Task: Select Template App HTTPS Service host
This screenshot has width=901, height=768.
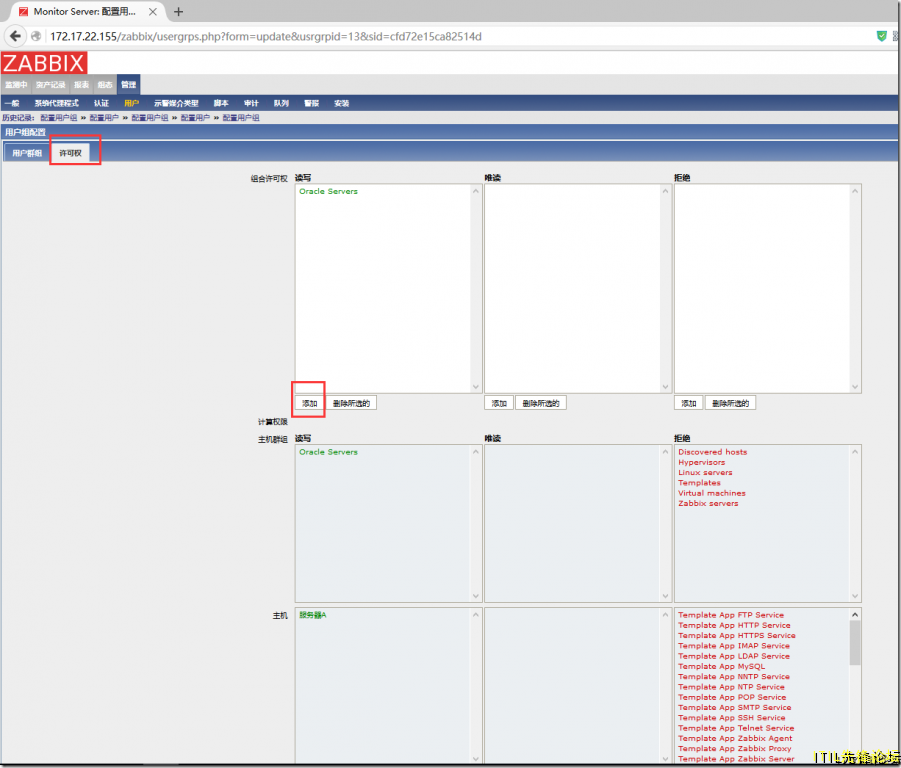Action: point(737,636)
